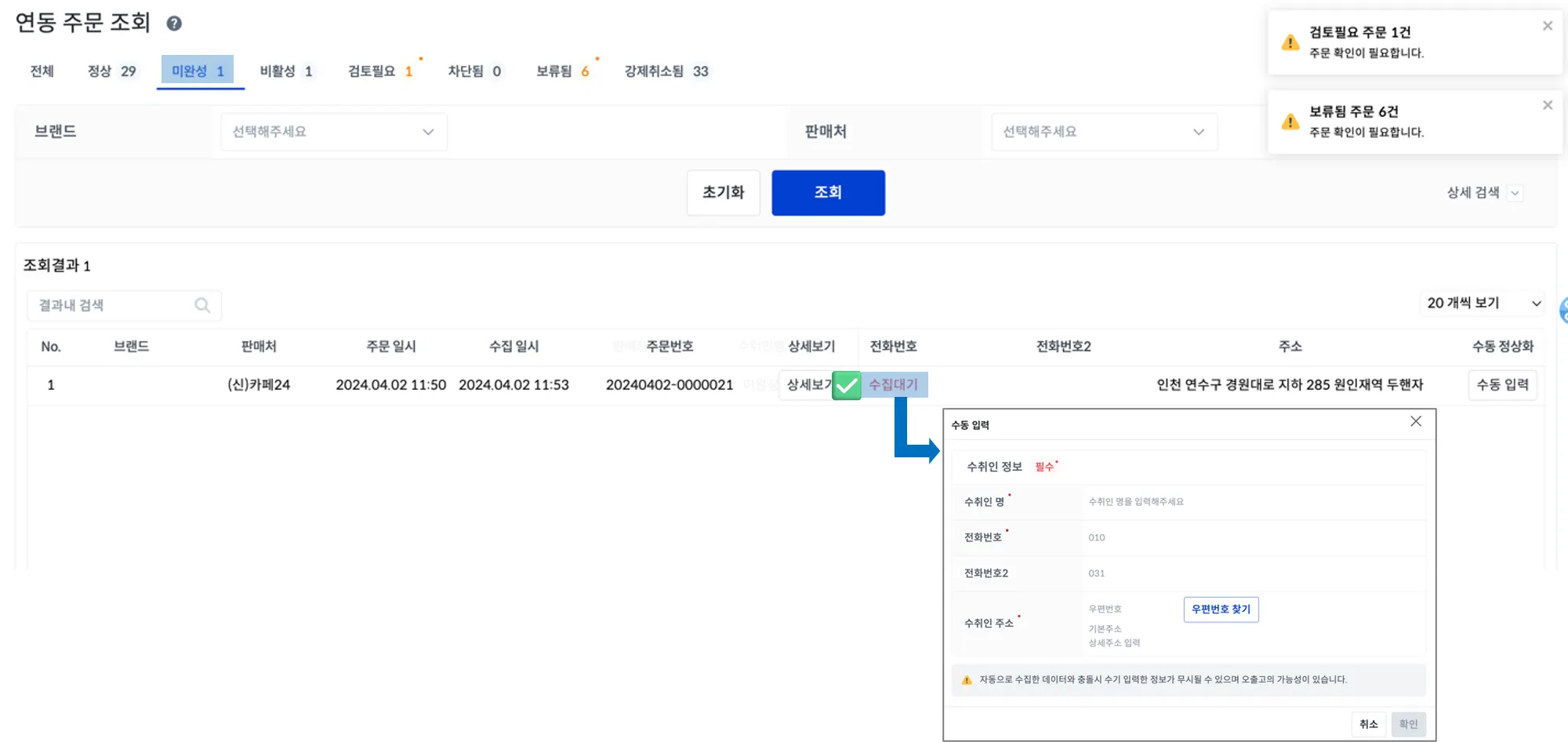The image size is (1568, 742).
Task: Click the help question mark icon beside the title
Action: point(174,24)
